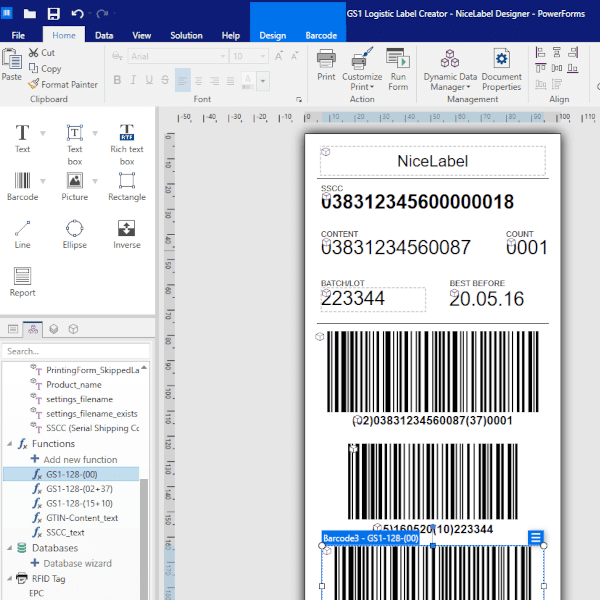The height and width of the screenshot is (600, 600).
Task: Toggle bold font formatting
Action: 117,80
